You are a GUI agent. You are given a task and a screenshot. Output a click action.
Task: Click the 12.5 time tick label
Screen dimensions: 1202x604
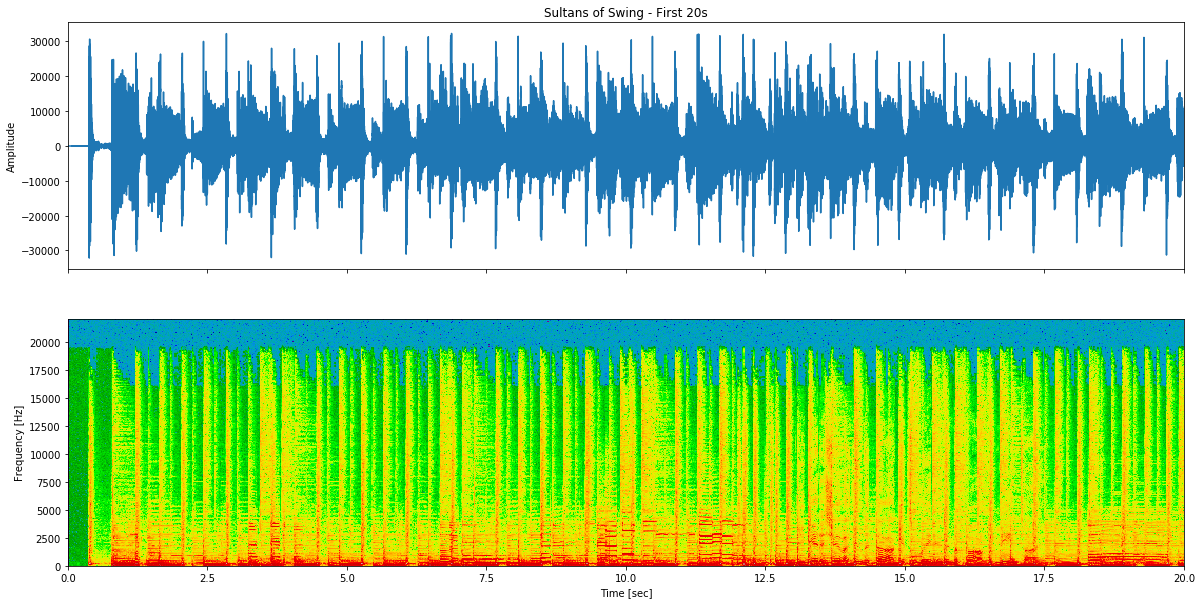(765, 579)
